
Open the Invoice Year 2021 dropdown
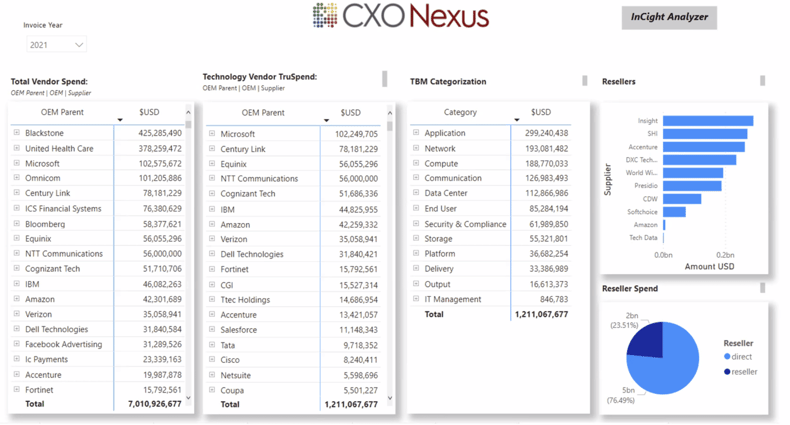(x=56, y=45)
